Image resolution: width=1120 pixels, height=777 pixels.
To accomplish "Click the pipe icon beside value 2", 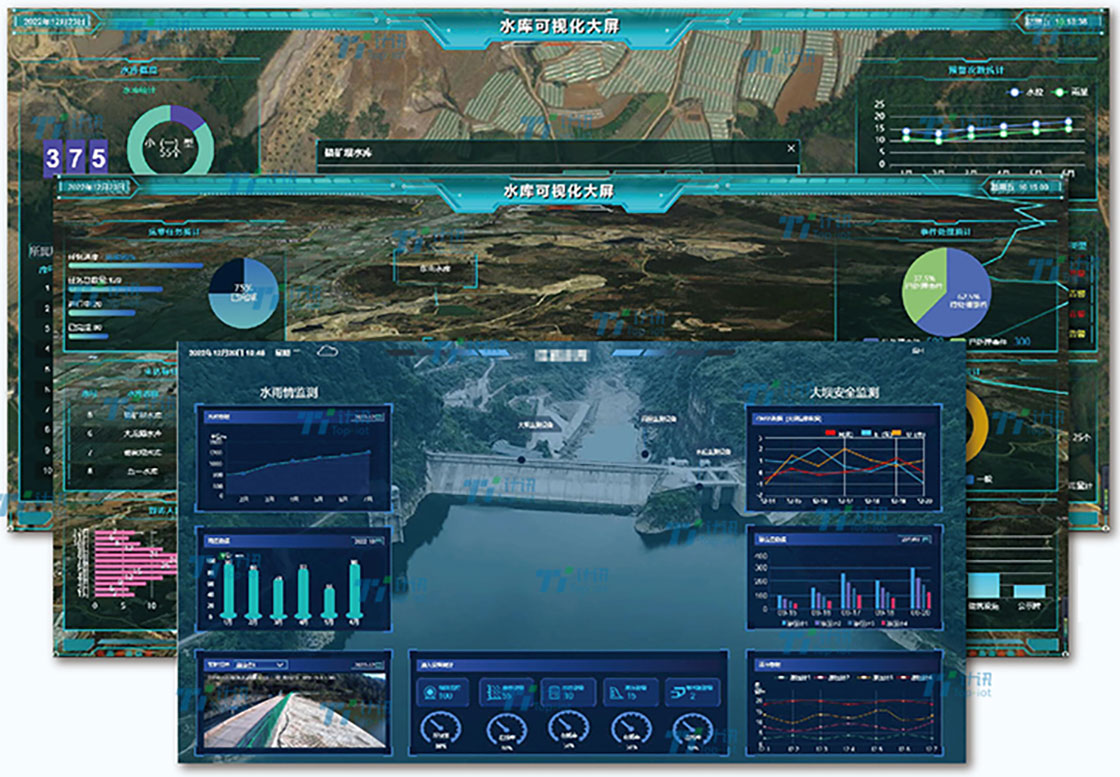I will [x=678, y=691].
